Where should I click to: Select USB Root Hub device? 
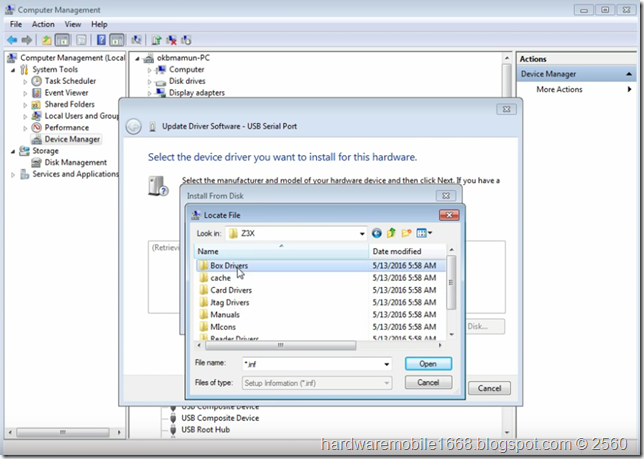(x=205, y=429)
